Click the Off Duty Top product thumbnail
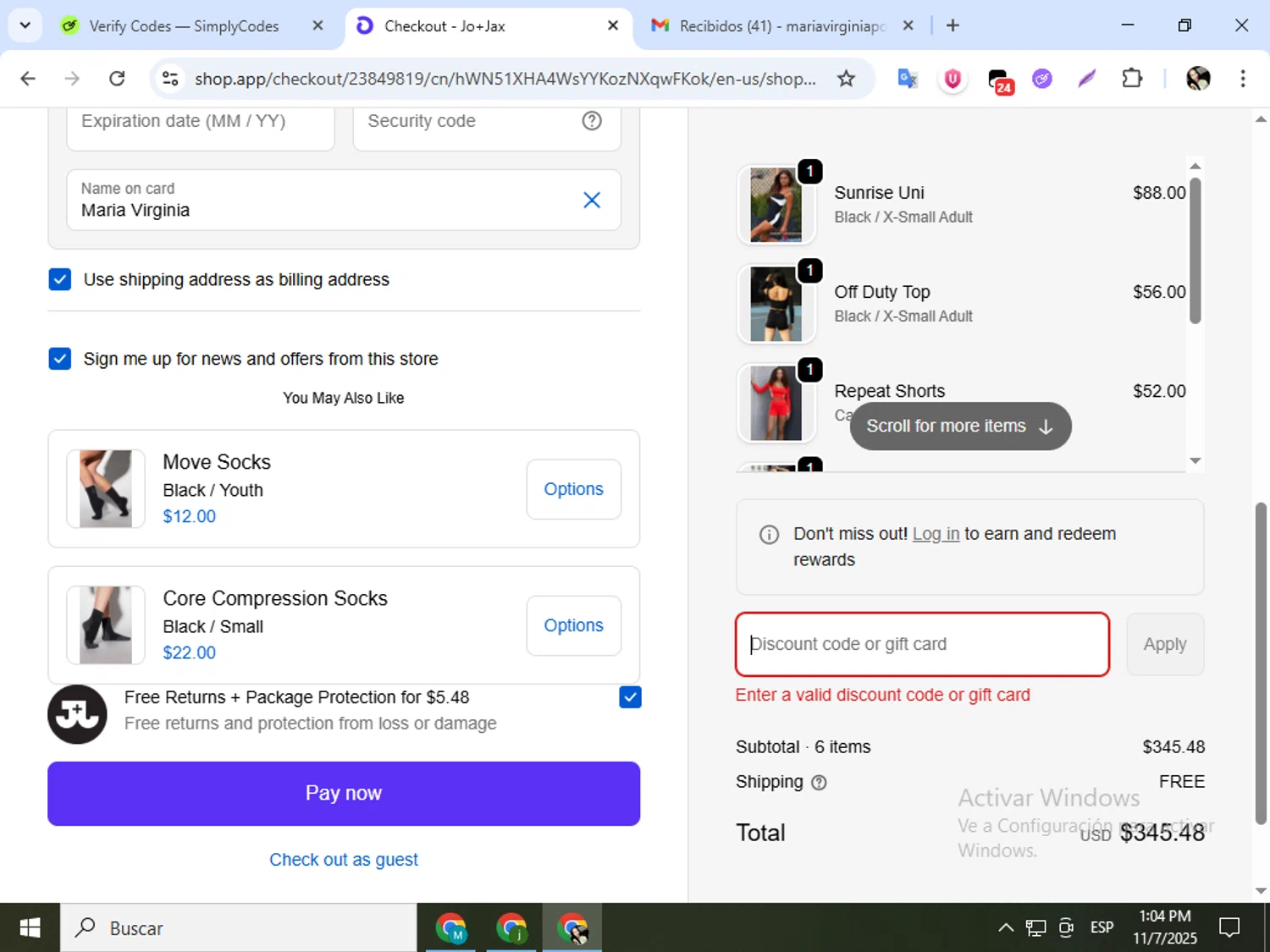Image resolution: width=1270 pixels, height=952 pixels. (776, 304)
